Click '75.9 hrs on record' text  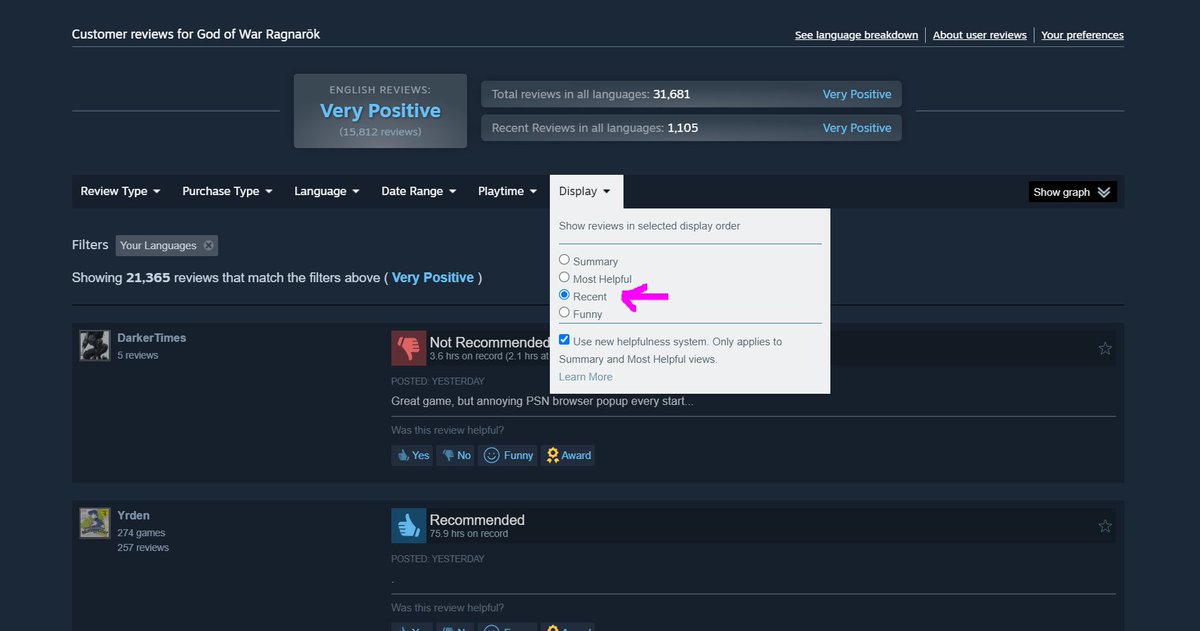click(x=469, y=534)
